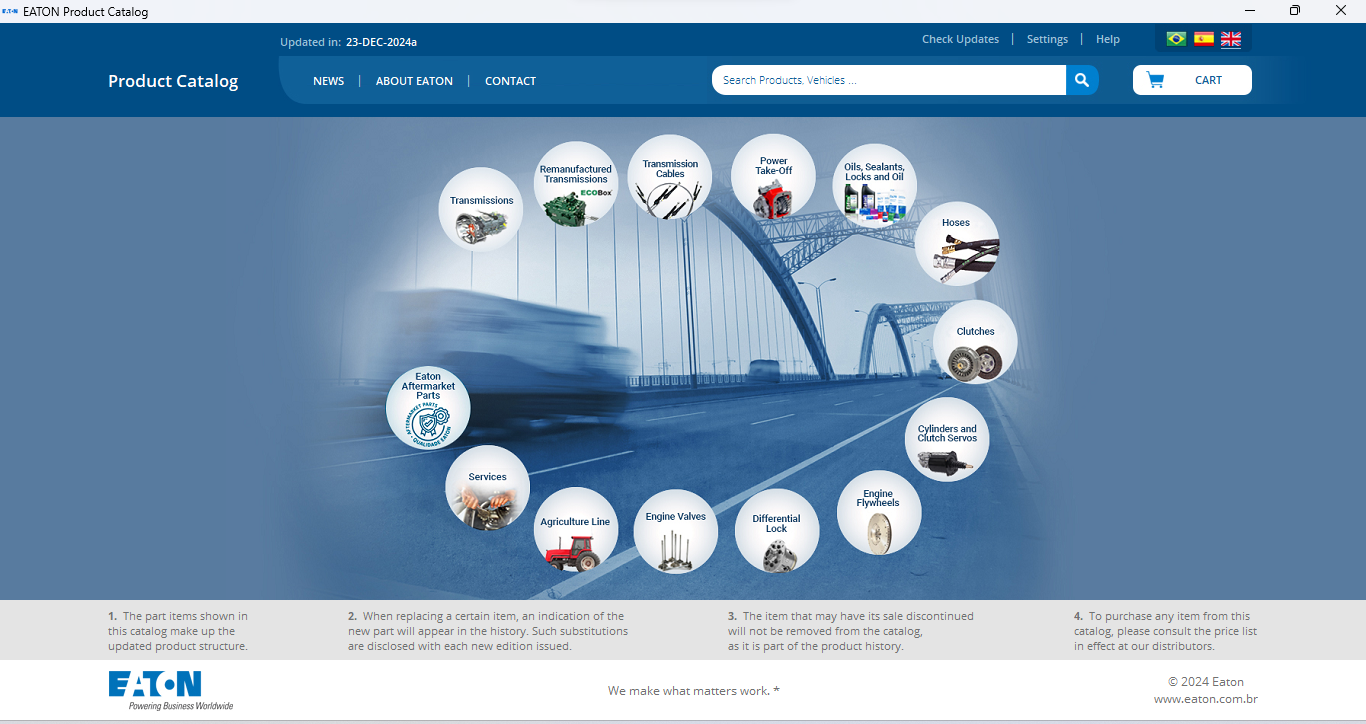Open the Transmissions category
Image resolution: width=1366 pixels, height=724 pixels.
[481, 209]
